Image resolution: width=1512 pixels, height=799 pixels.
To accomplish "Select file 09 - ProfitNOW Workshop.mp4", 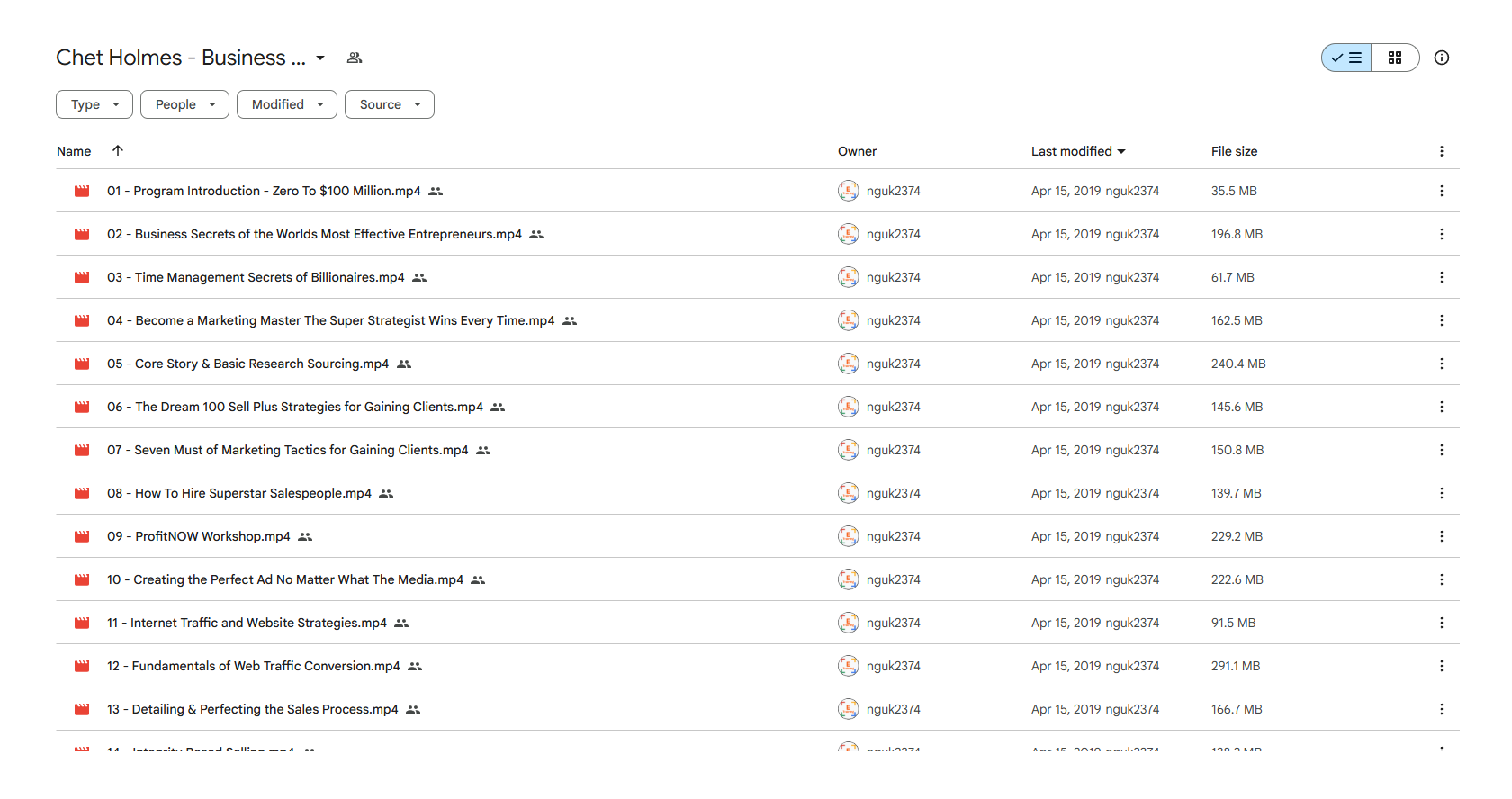I will pos(199,536).
